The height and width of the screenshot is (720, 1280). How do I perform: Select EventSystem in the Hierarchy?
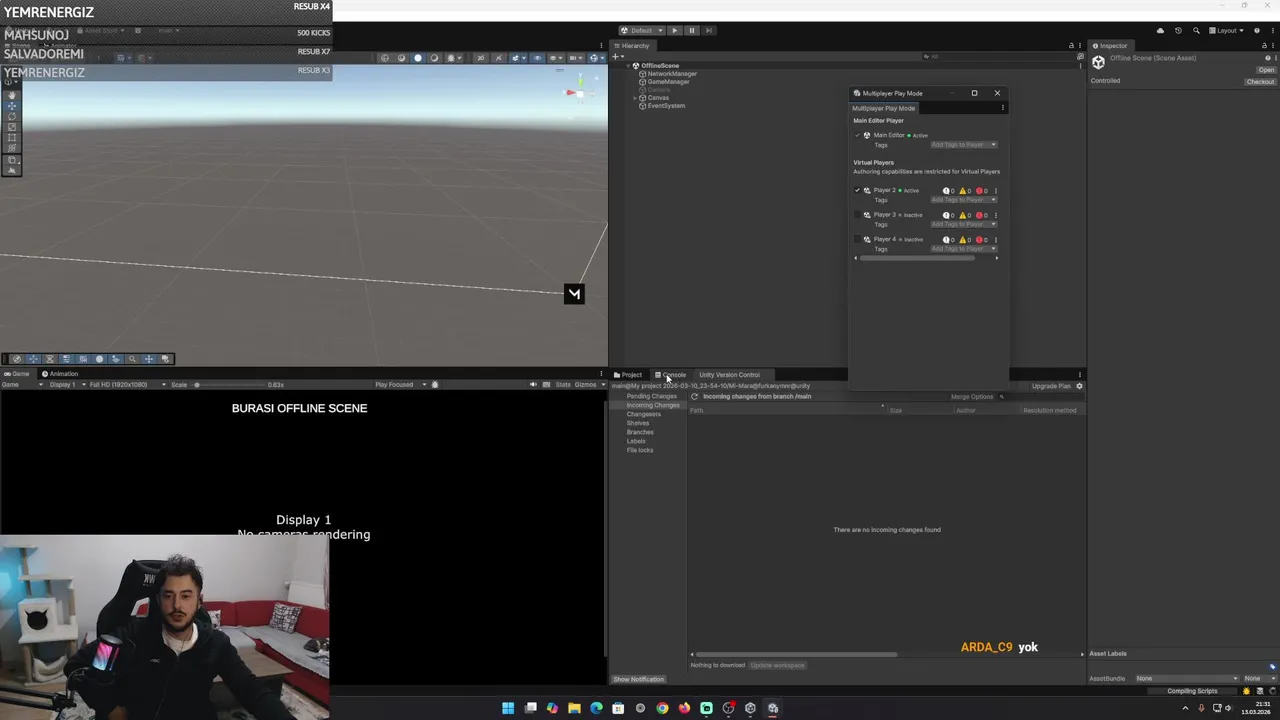click(x=666, y=106)
